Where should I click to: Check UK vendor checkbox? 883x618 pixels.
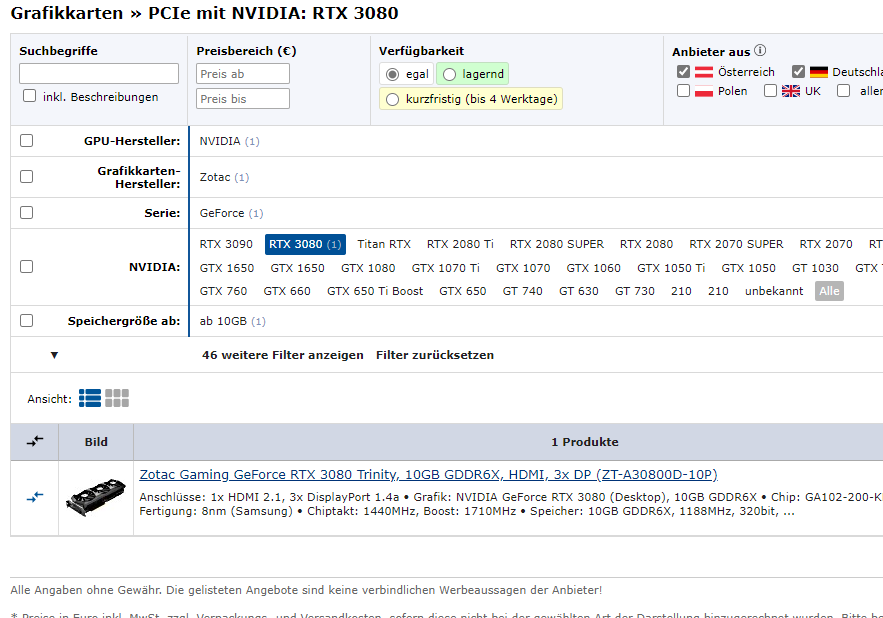coord(770,91)
